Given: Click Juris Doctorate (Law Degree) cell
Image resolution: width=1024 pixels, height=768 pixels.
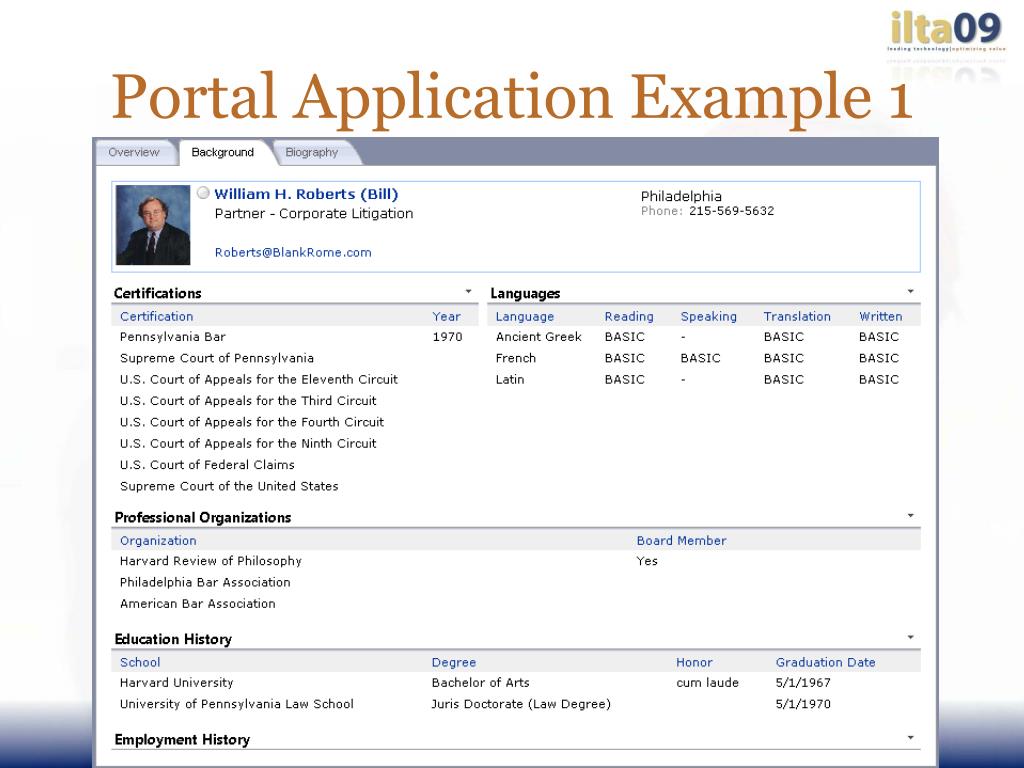Looking at the screenshot, I should 521,704.
